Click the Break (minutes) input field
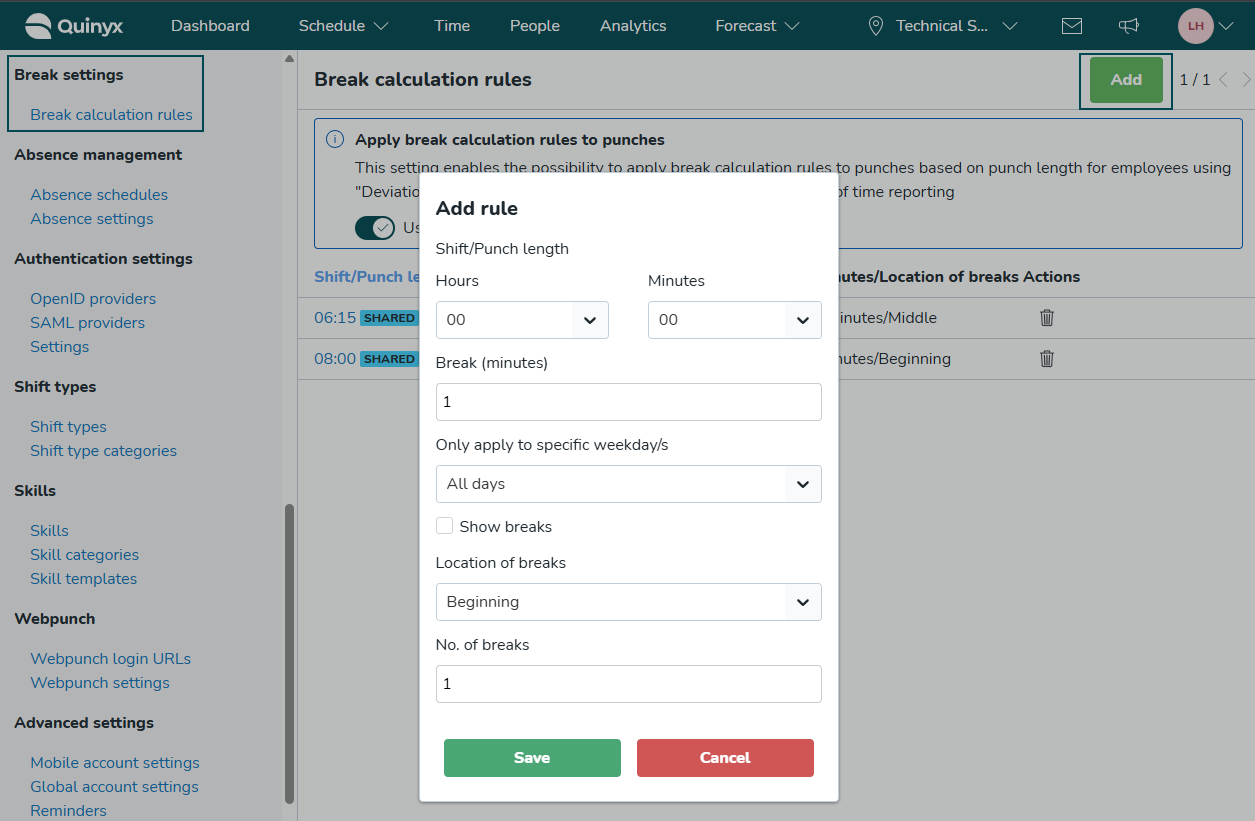Screen dimensions: 1255x821 [628, 402]
